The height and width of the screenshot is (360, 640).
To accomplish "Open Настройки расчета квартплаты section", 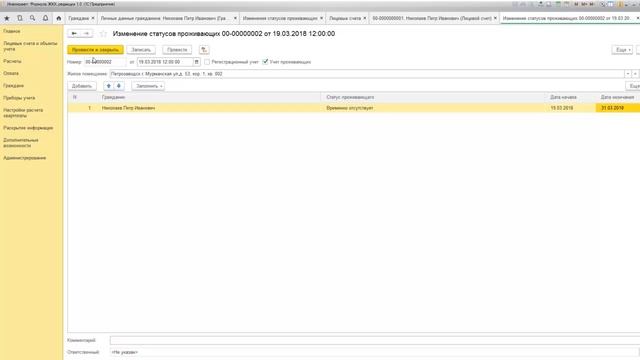I will pyautogui.click(x=23, y=113).
